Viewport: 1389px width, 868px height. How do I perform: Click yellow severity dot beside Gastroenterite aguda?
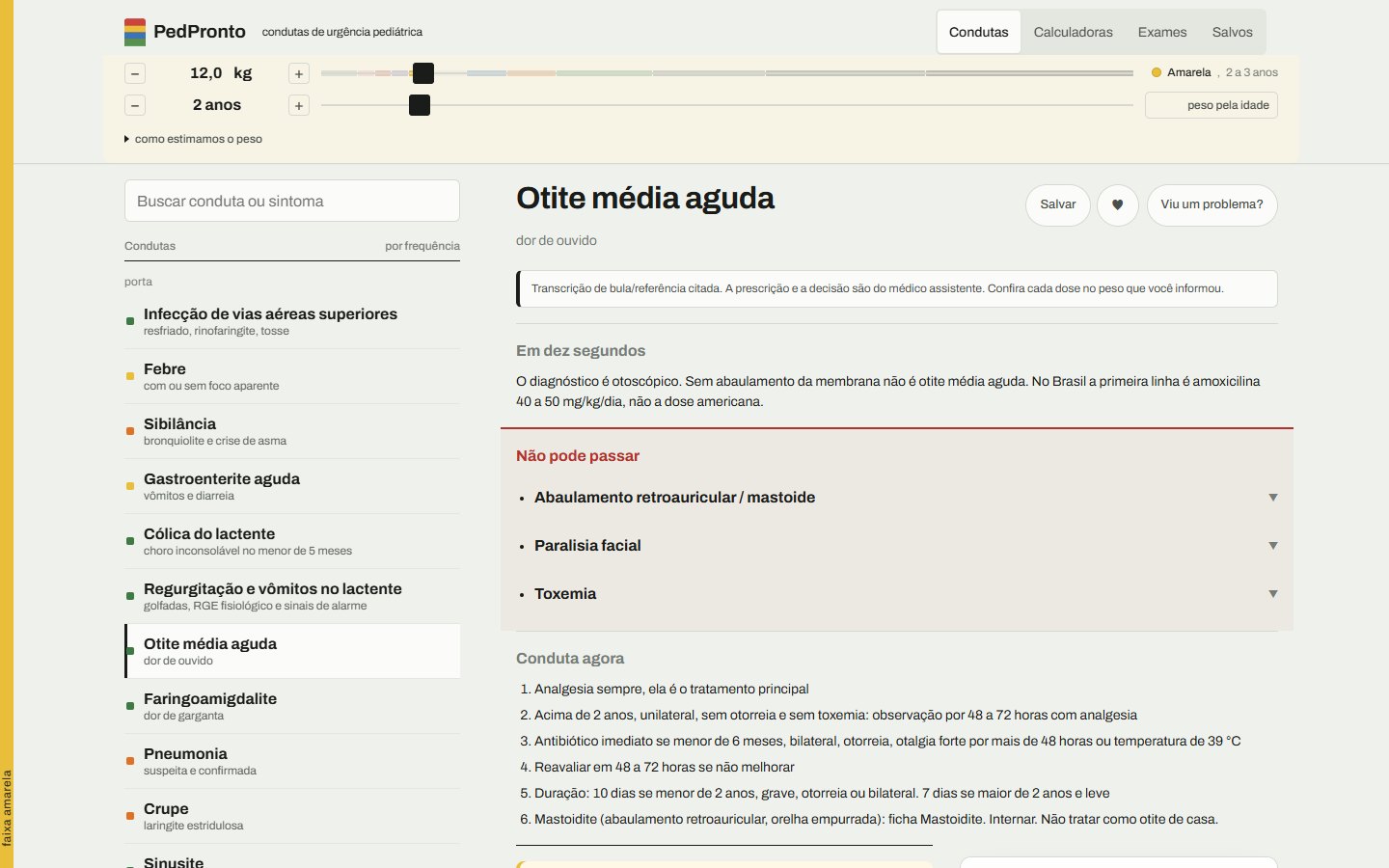click(130, 486)
